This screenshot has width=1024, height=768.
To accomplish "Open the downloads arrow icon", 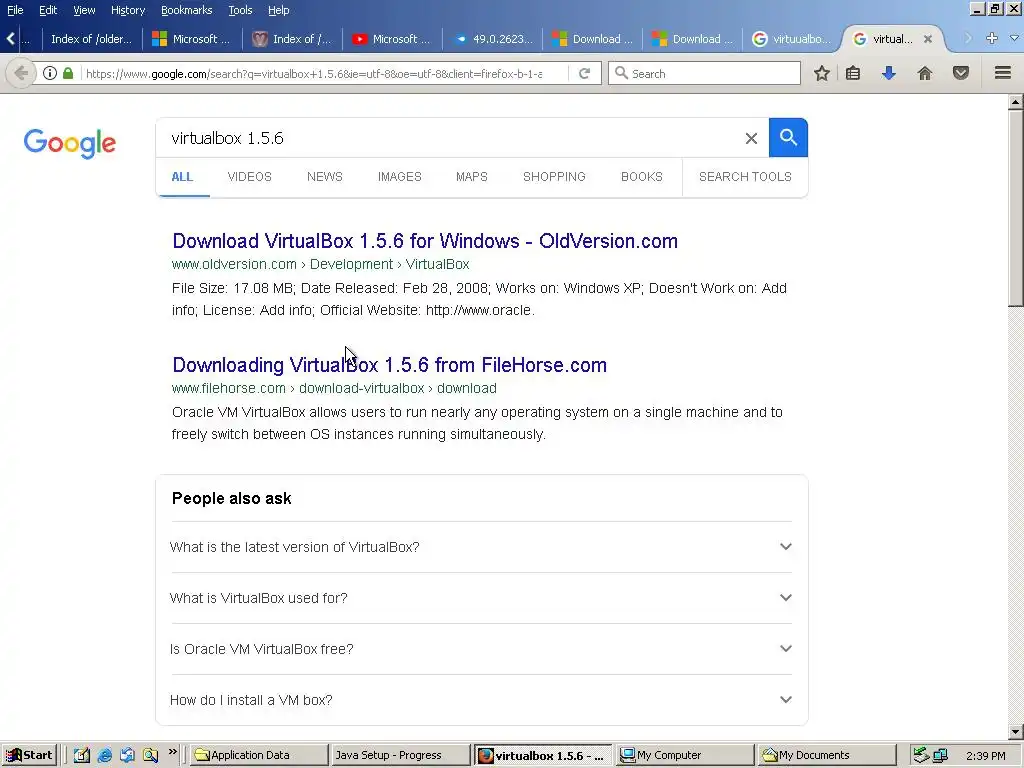I will [888, 73].
